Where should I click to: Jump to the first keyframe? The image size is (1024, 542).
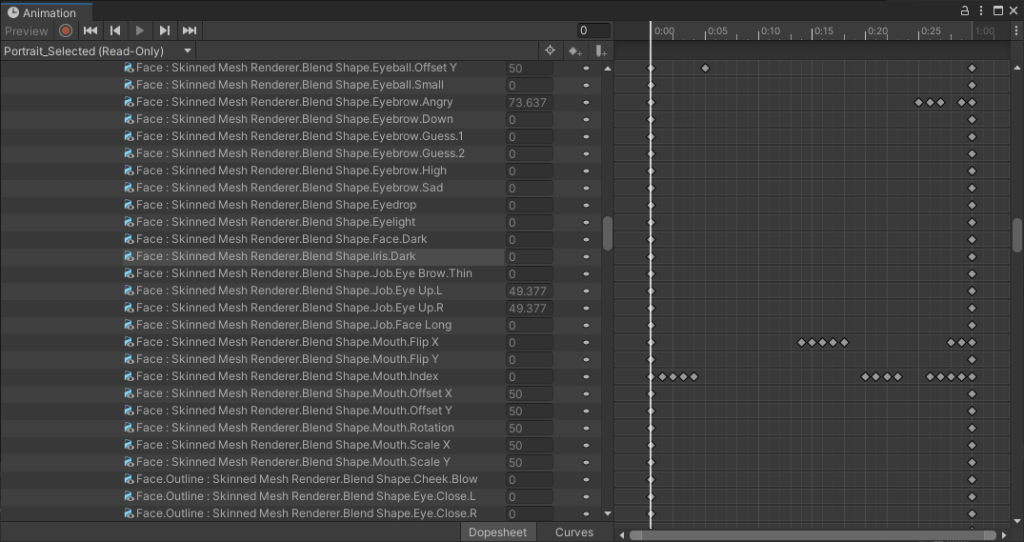(x=90, y=31)
